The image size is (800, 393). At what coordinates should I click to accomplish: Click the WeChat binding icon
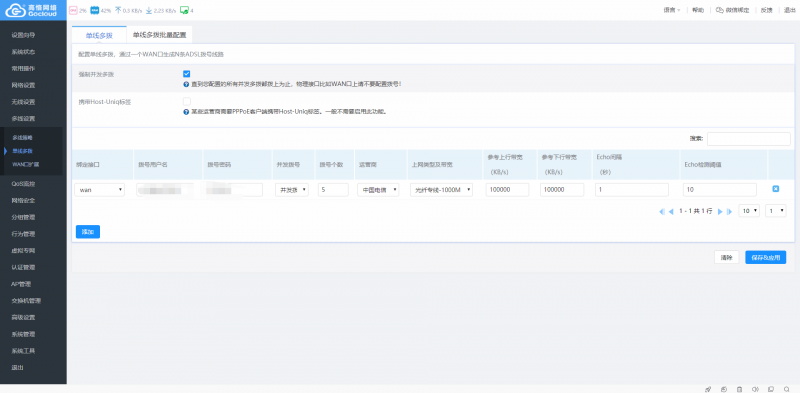(720, 10)
